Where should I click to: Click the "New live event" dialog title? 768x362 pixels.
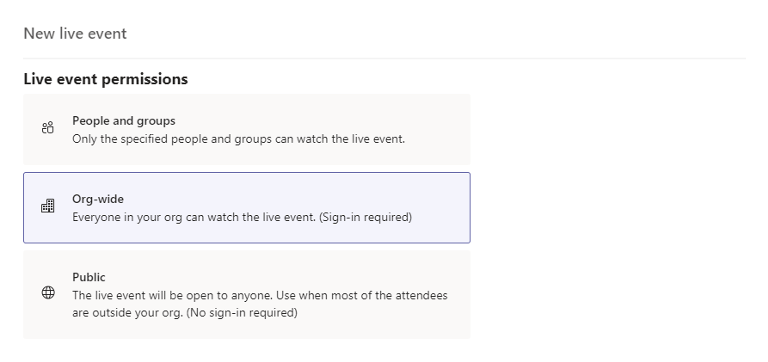(75, 33)
